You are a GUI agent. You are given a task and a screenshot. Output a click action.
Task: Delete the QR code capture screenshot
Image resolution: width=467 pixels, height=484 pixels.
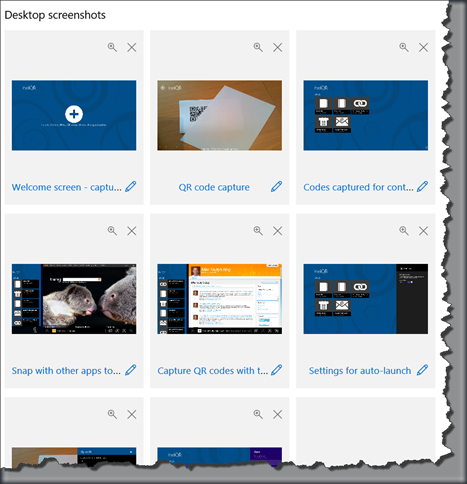(x=277, y=47)
